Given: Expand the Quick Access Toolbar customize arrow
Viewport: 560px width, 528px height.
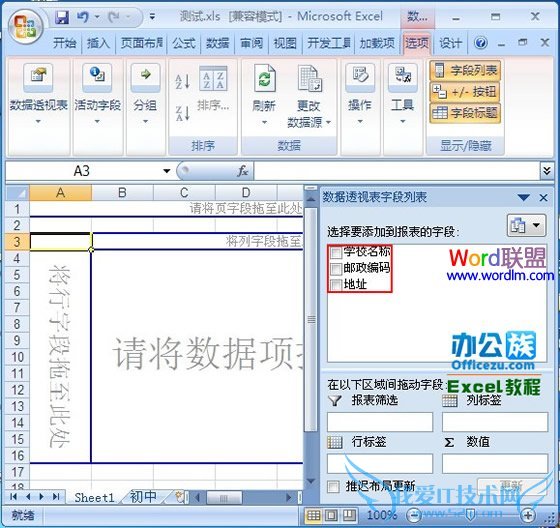Looking at the screenshot, I should [152, 17].
